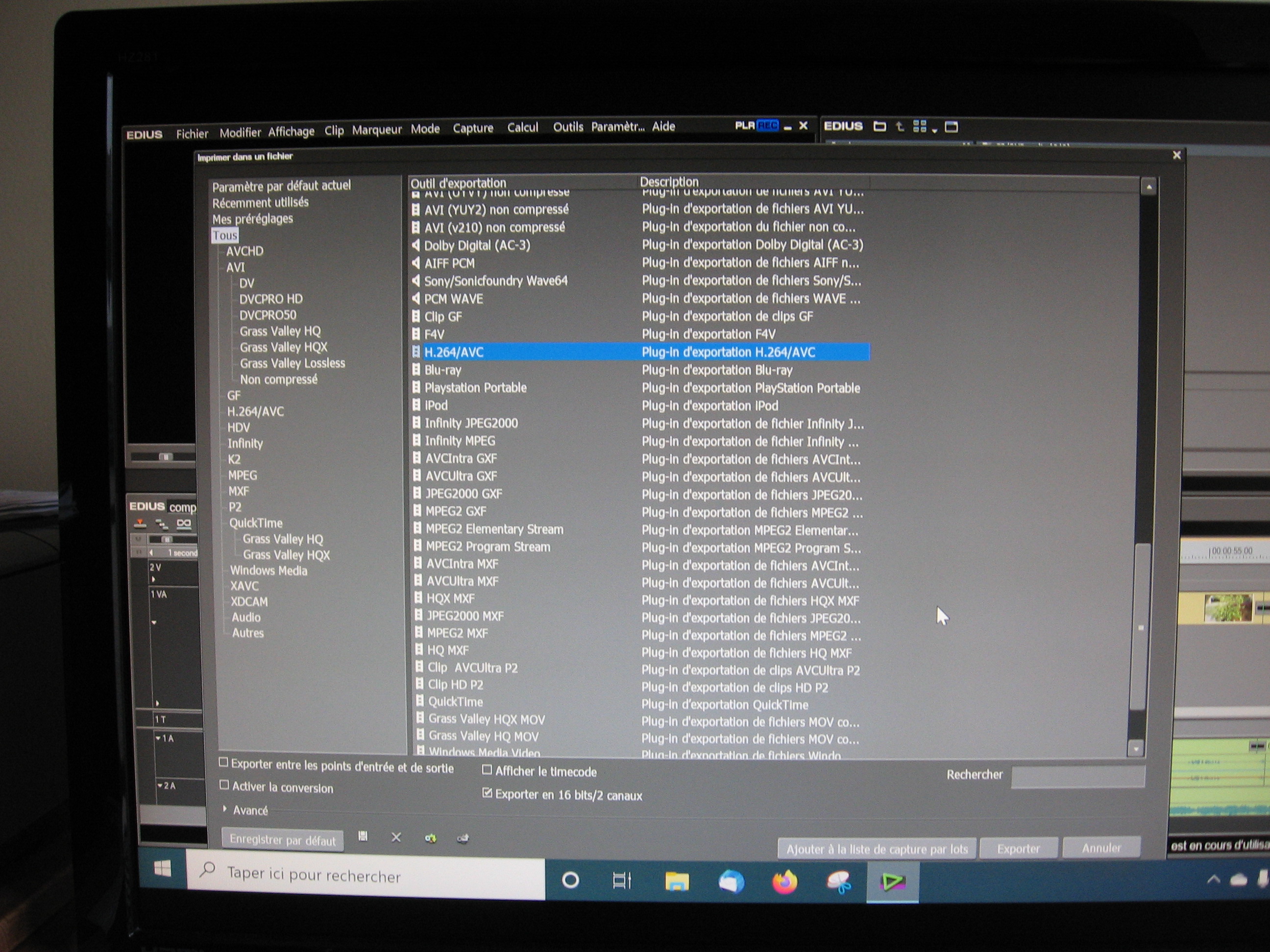Select the MPEG2 Program Stream exporter row
The height and width of the screenshot is (952, 1270).
click(640, 547)
